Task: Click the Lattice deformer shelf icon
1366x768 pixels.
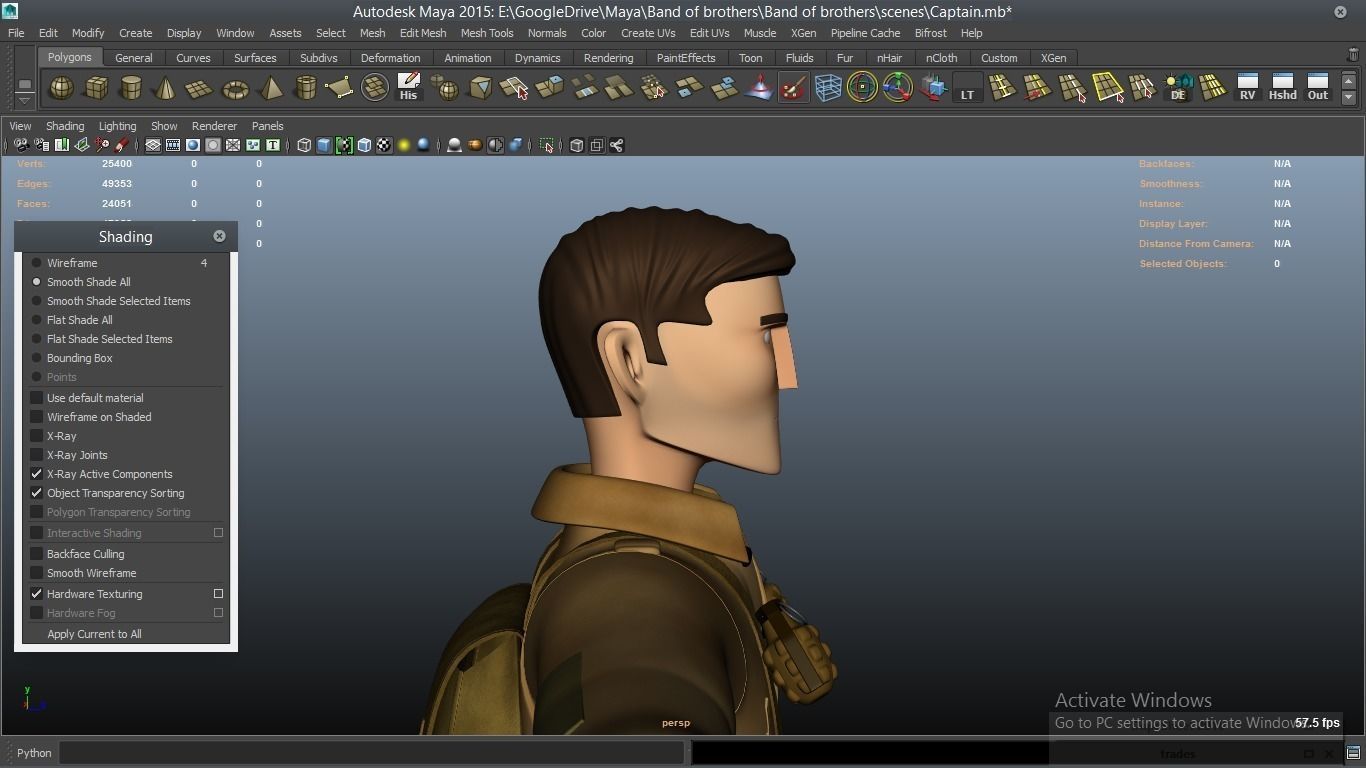Action: (828, 88)
